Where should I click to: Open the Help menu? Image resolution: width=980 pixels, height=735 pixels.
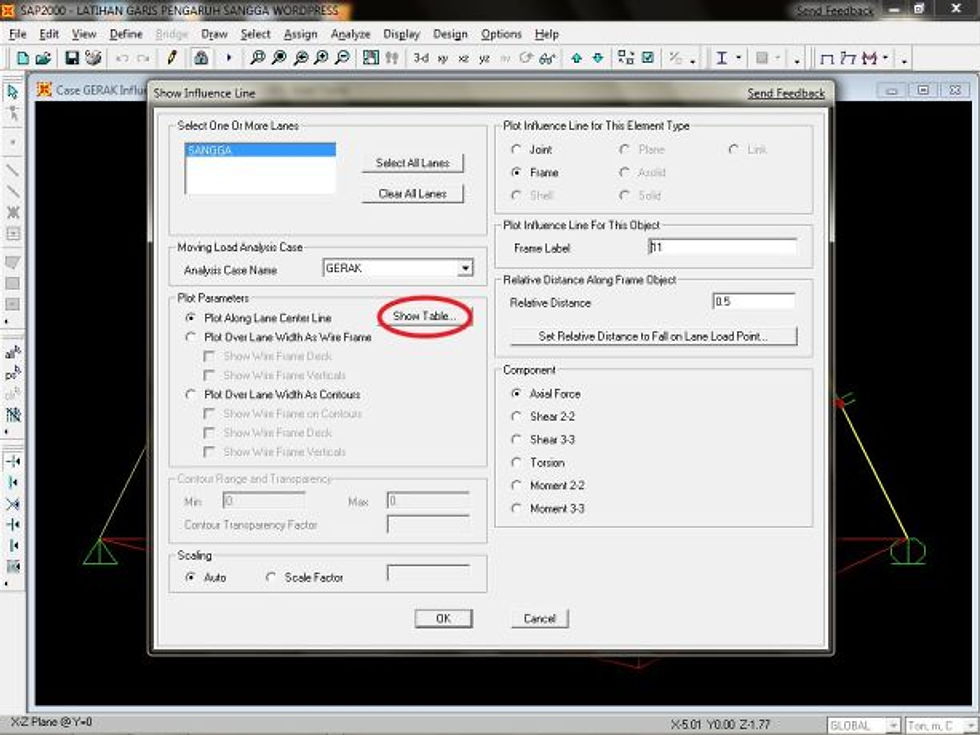(x=546, y=34)
